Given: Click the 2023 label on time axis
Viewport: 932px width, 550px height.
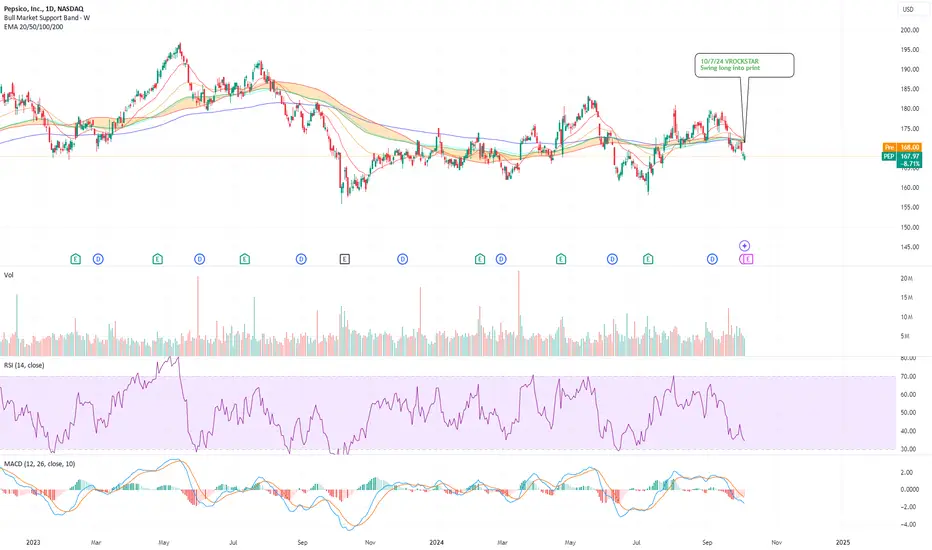Looking at the screenshot, I should (x=33, y=542).
